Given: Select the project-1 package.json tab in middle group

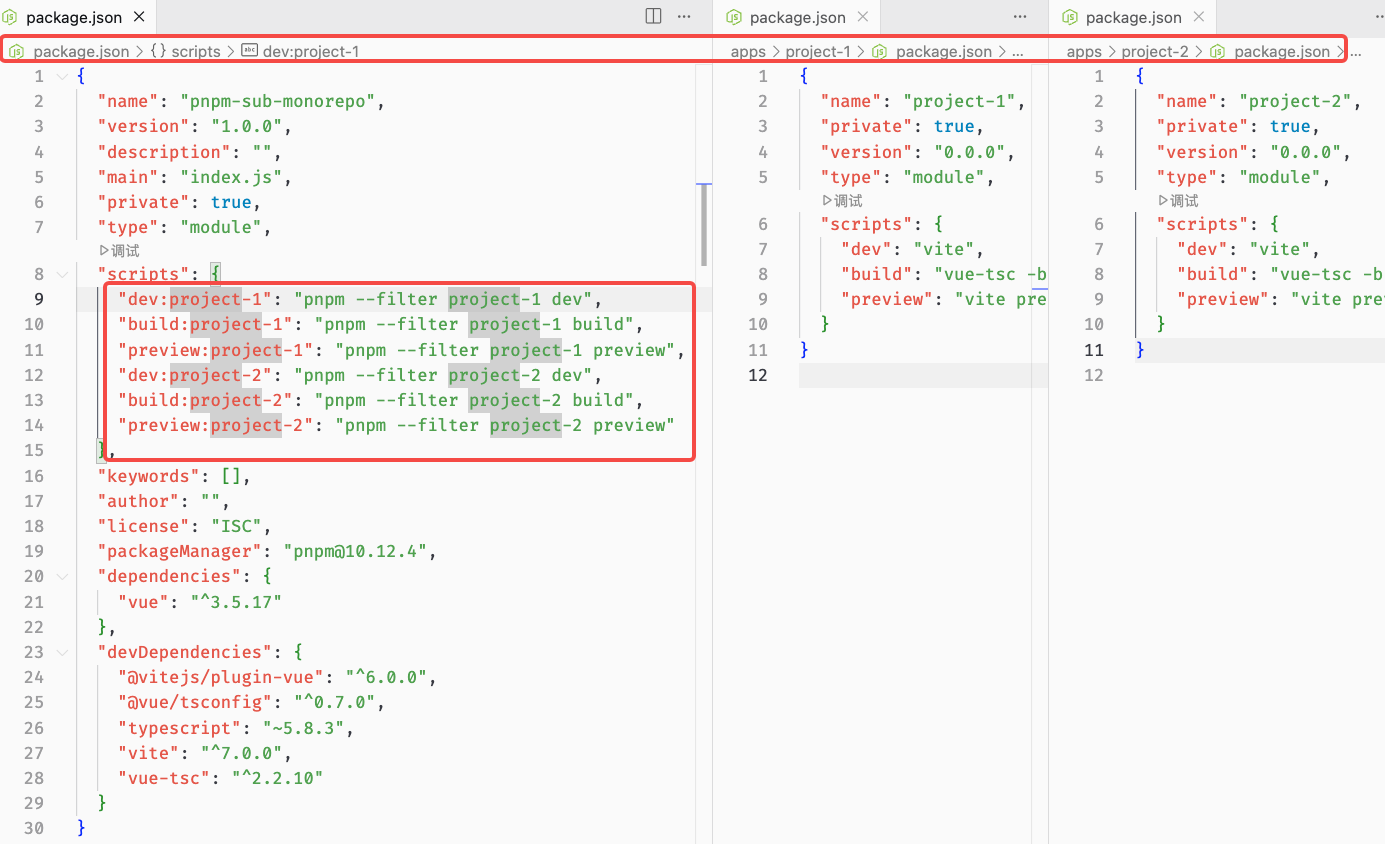Looking at the screenshot, I should pos(798,17).
